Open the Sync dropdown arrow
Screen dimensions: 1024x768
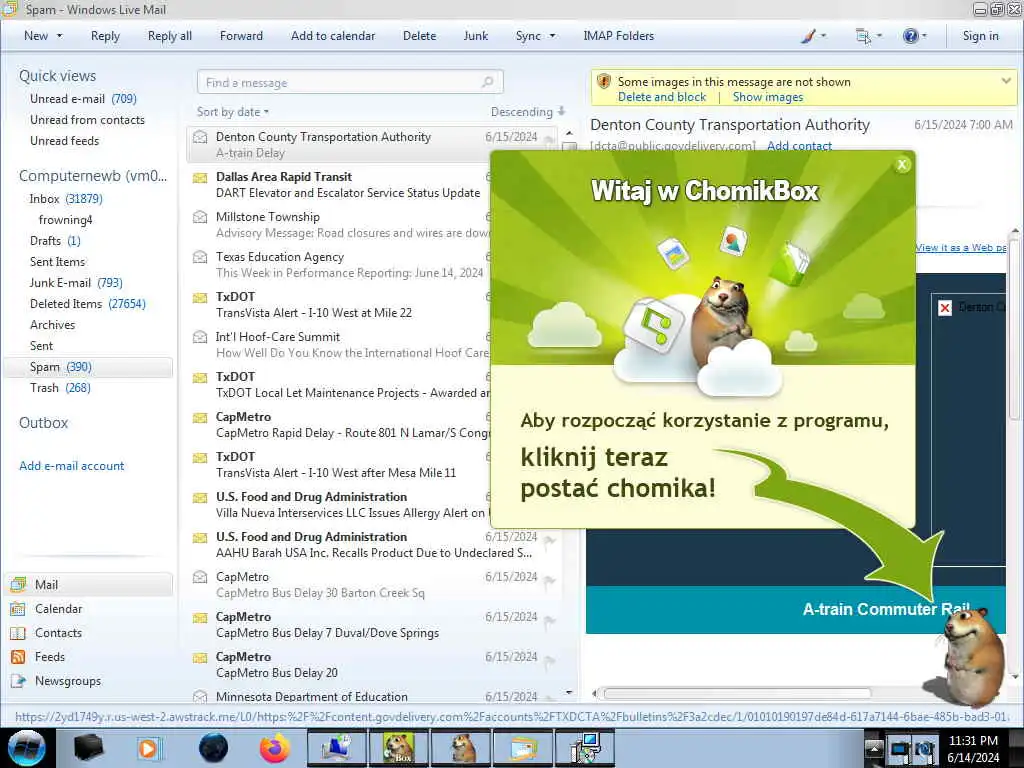pyautogui.click(x=552, y=36)
